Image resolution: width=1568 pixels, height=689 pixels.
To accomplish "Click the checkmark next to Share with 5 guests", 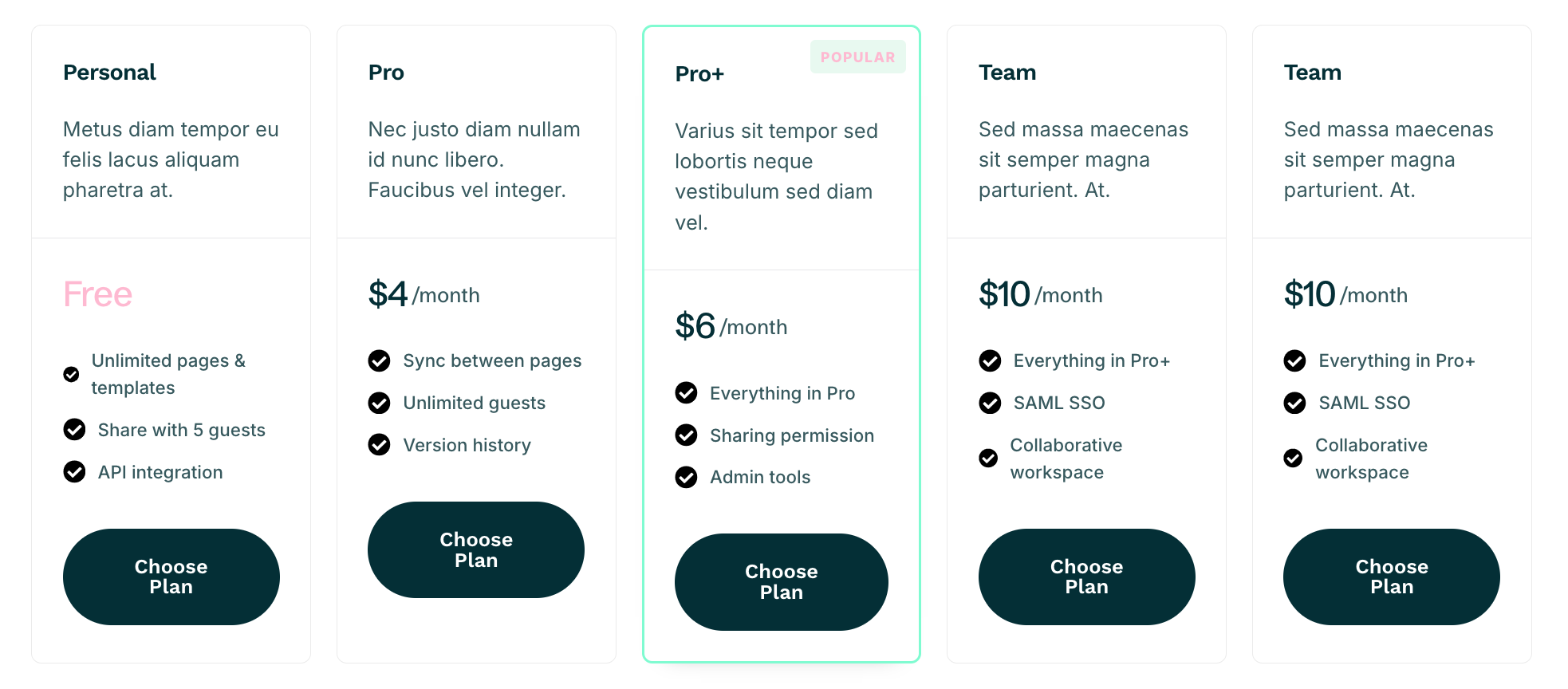I will click(x=74, y=430).
